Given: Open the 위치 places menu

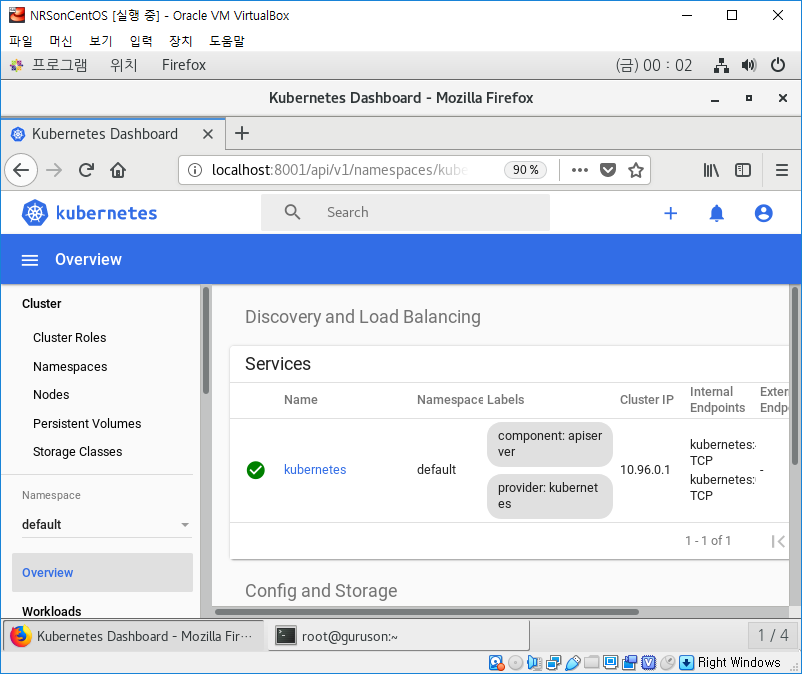Looking at the screenshot, I should pos(124,65).
